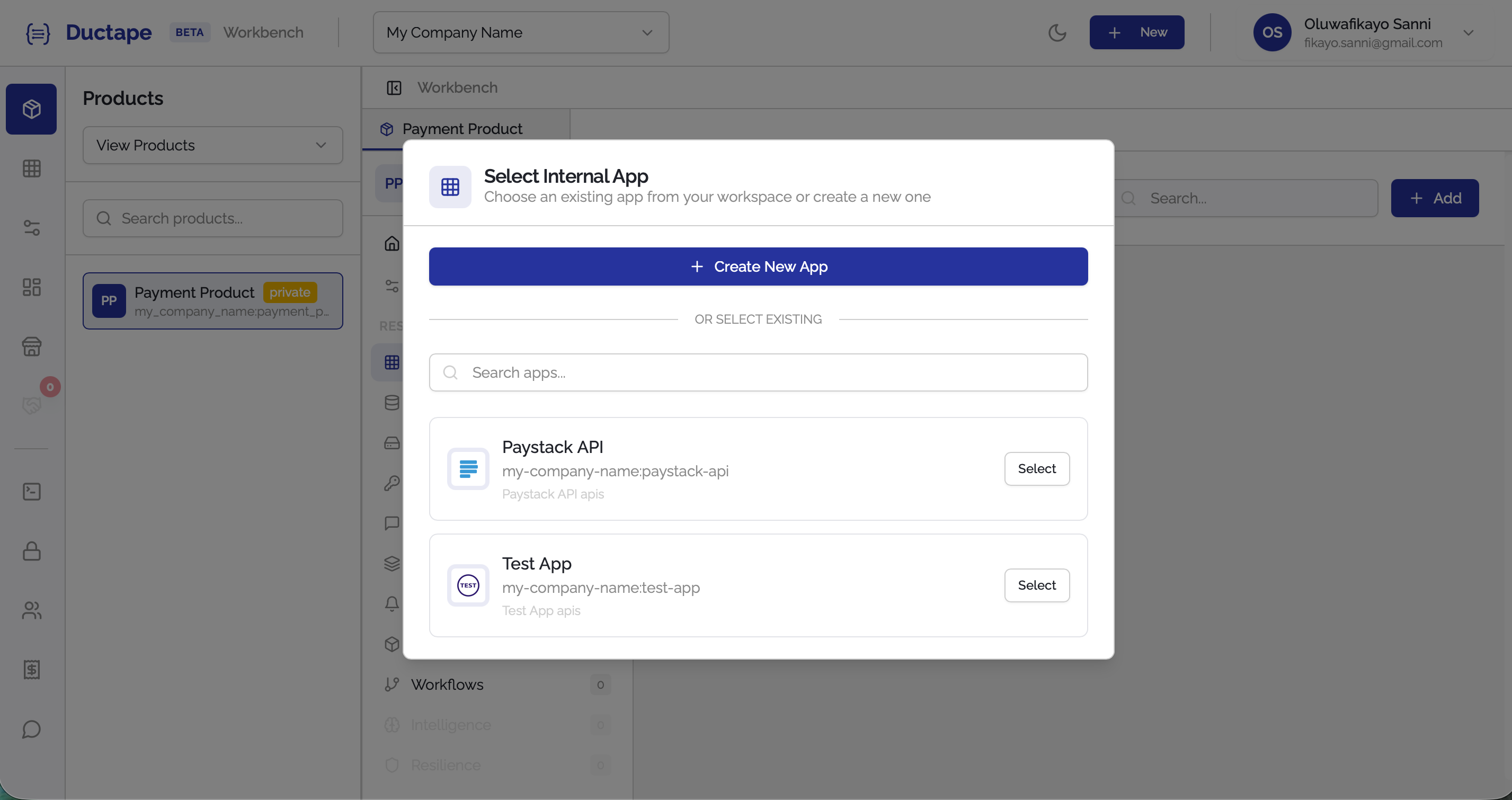Click the database resource icon in product nav

click(x=392, y=403)
